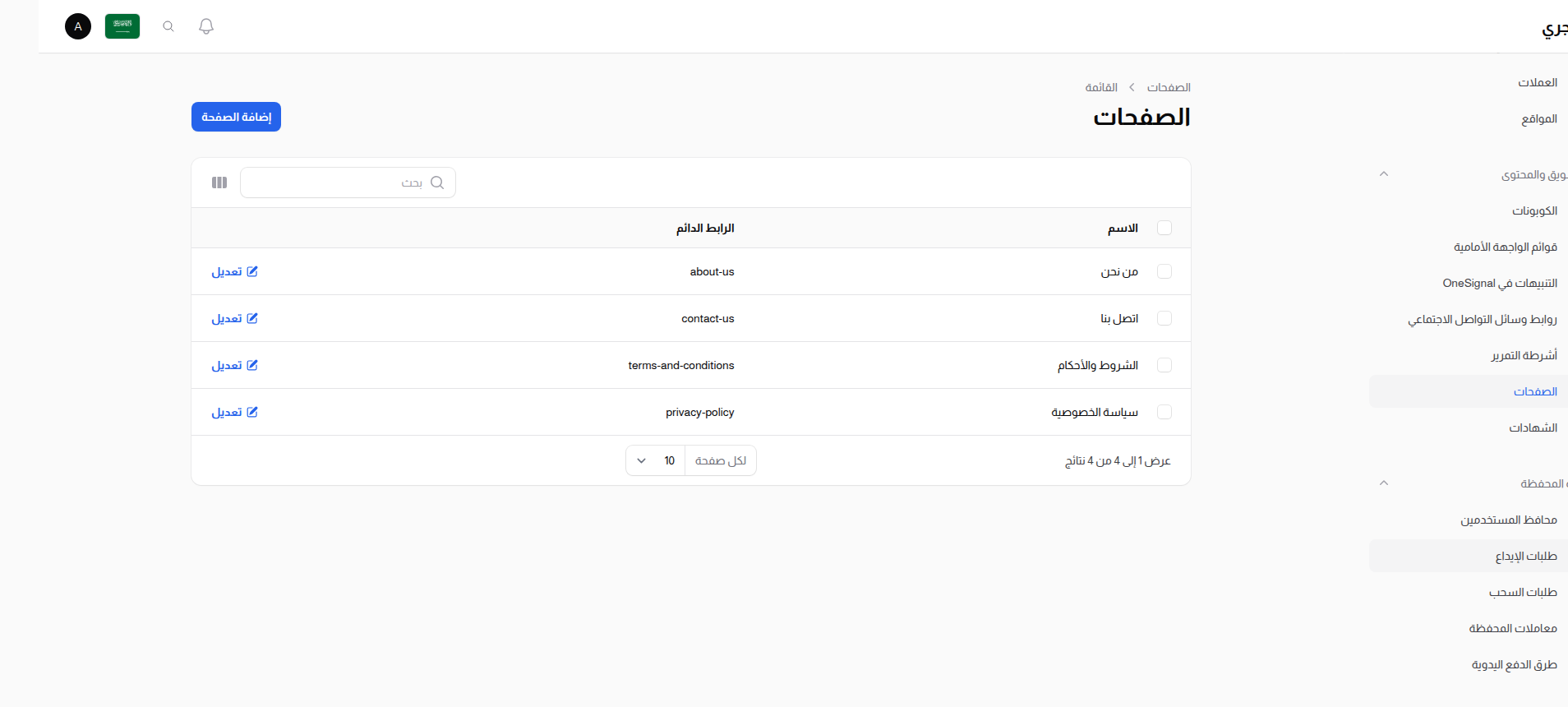Toggle table columns icon
The height and width of the screenshot is (707, 1568).
219,183
